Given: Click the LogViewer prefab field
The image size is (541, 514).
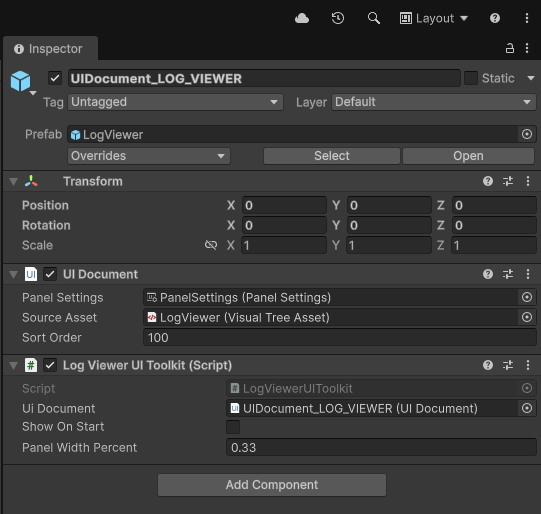Looking at the screenshot, I should pos(293,134).
